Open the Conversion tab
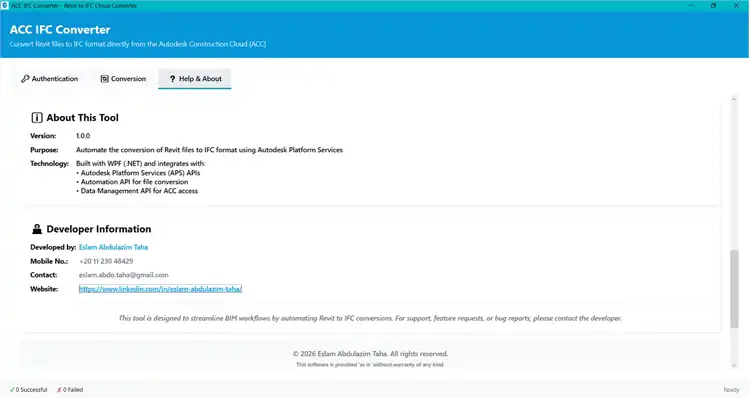This screenshot has width=750, height=398. point(123,78)
